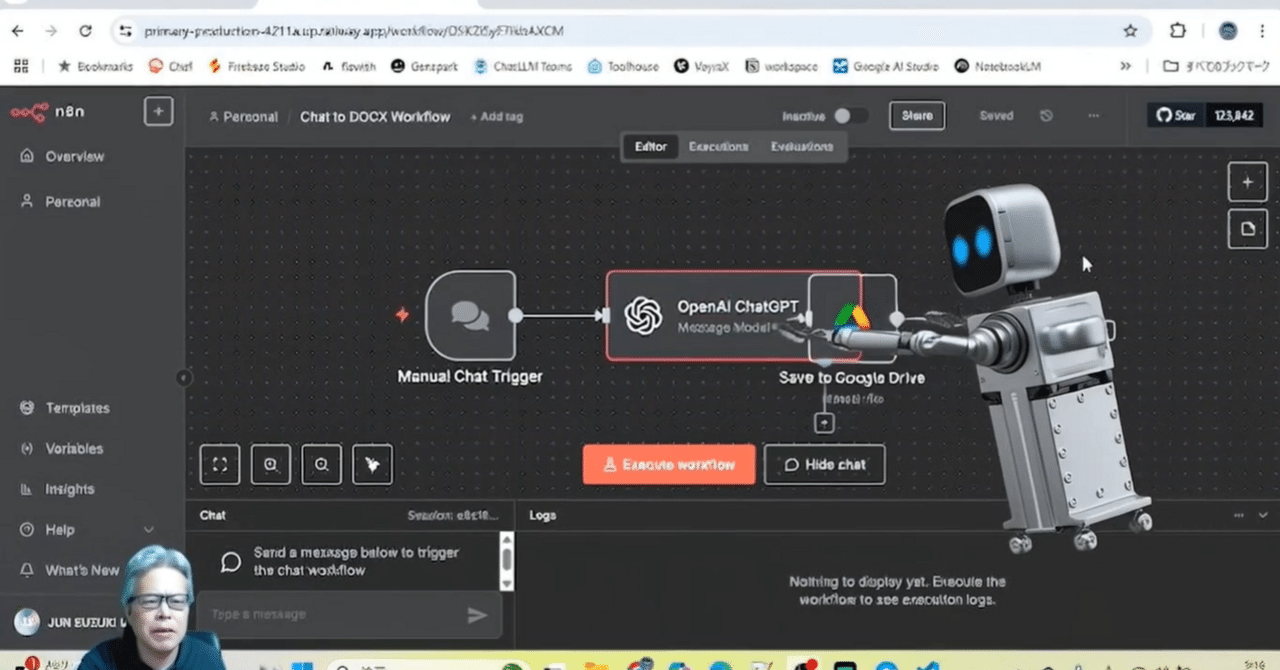
Task: Zoom in using the magnifier plus icon
Action: click(x=270, y=464)
